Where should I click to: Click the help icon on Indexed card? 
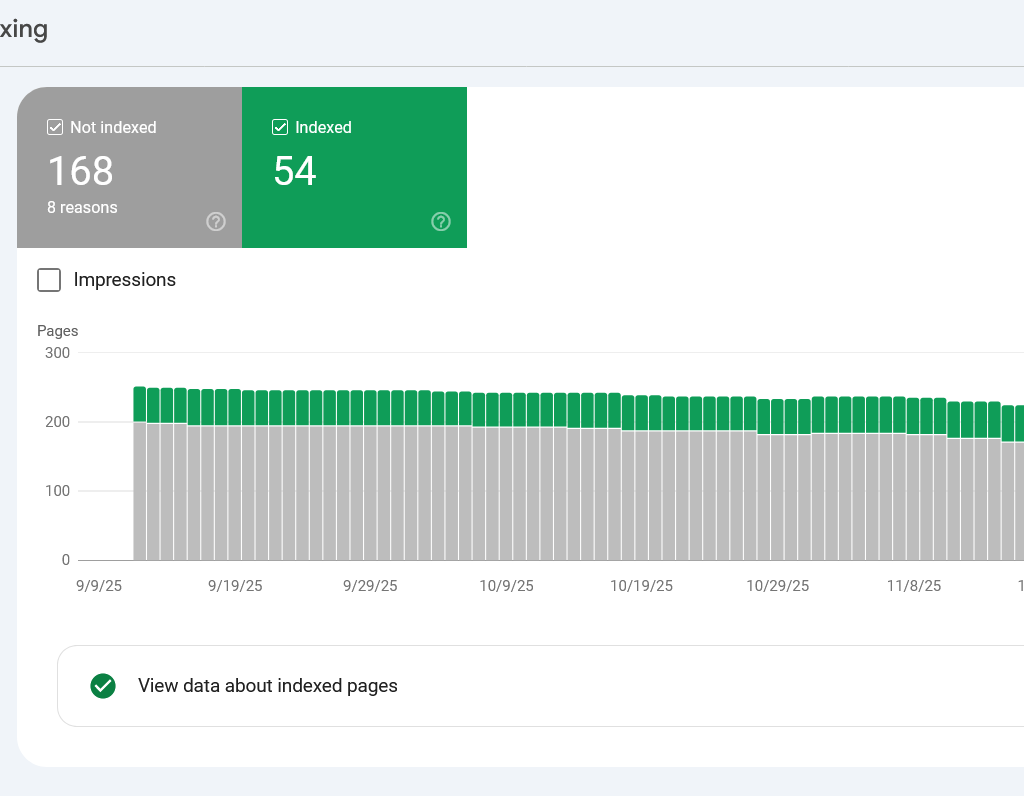pos(441,222)
